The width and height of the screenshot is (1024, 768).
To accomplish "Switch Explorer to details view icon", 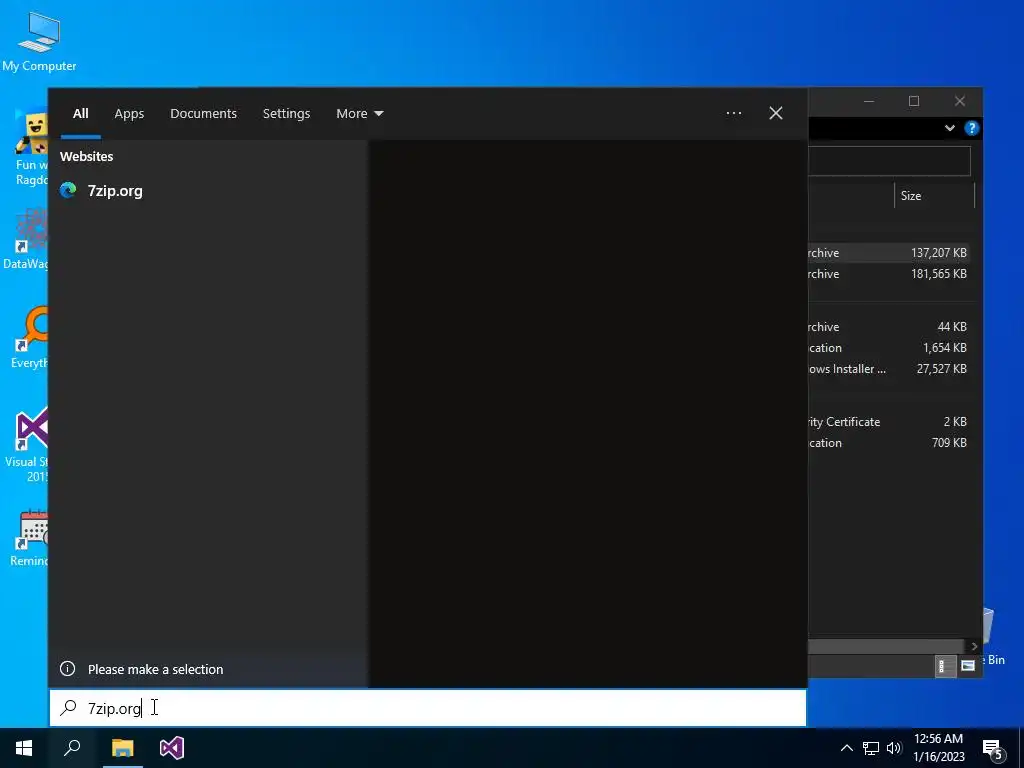I will [945, 665].
